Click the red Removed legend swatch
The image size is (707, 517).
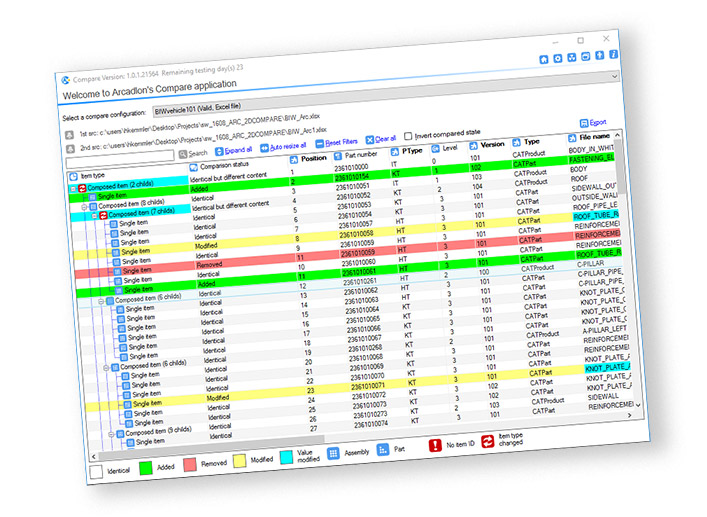[190, 465]
